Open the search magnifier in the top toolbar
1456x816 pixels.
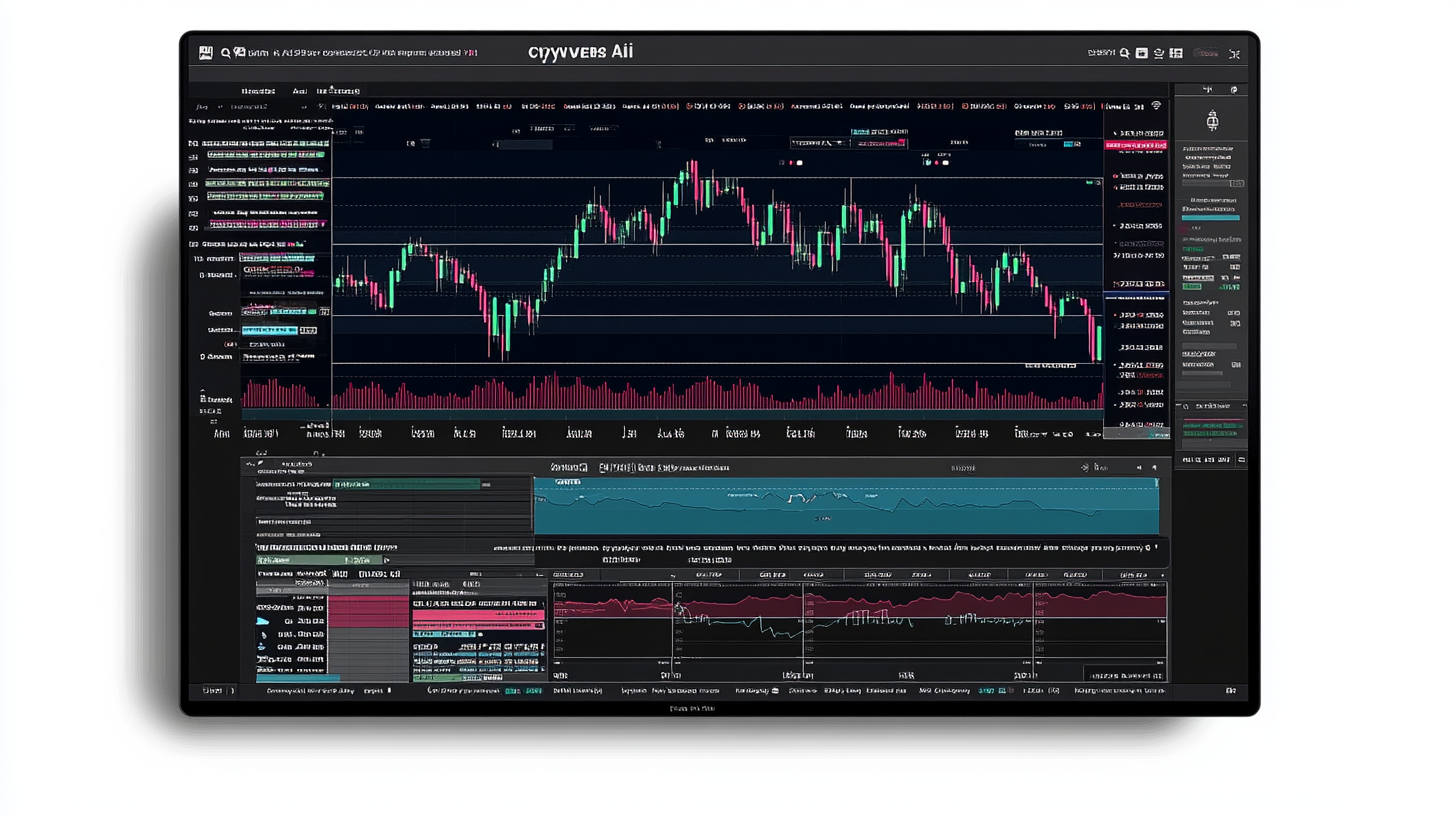pos(225,52)
